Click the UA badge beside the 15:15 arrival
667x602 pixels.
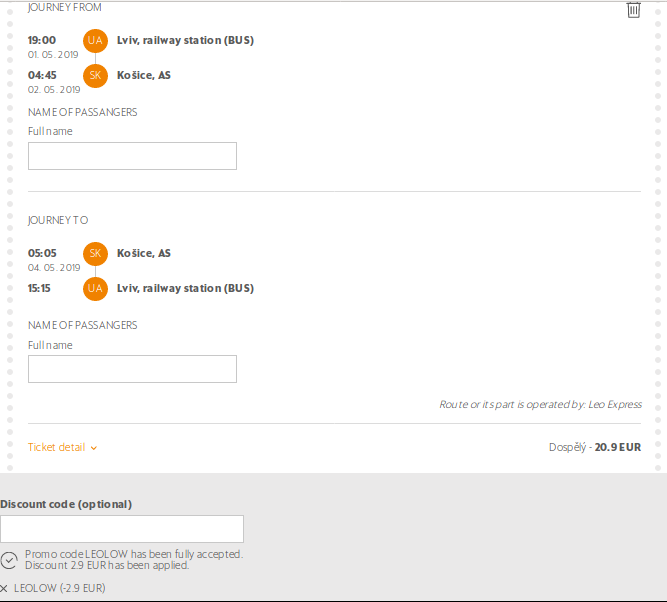pos(95,289)
